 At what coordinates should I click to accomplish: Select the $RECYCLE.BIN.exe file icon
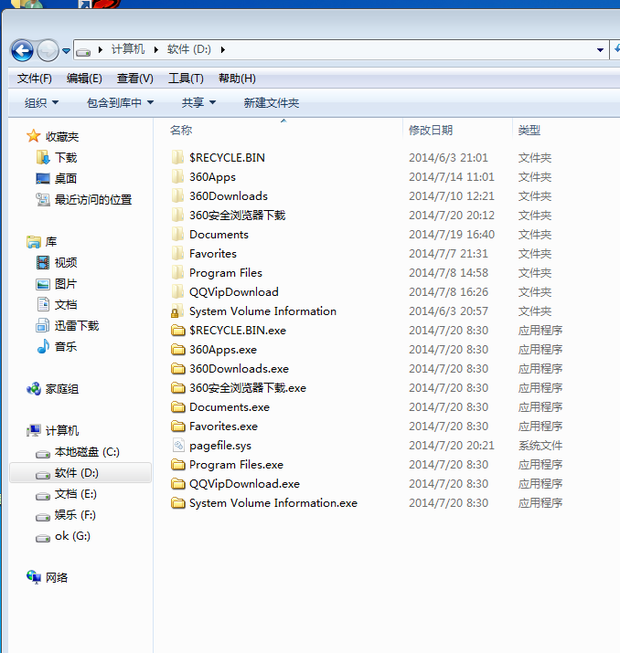coord(178,330)
